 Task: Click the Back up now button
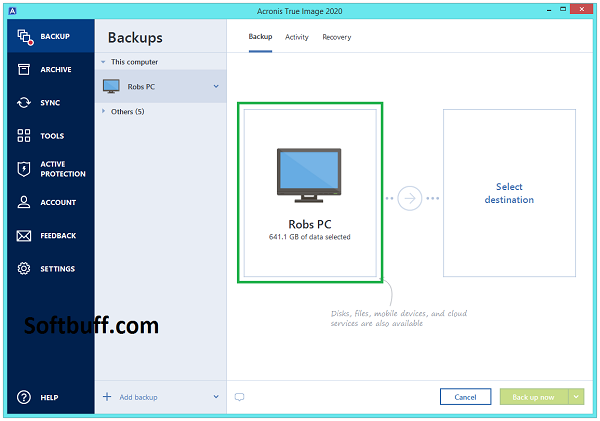[534, 397]
